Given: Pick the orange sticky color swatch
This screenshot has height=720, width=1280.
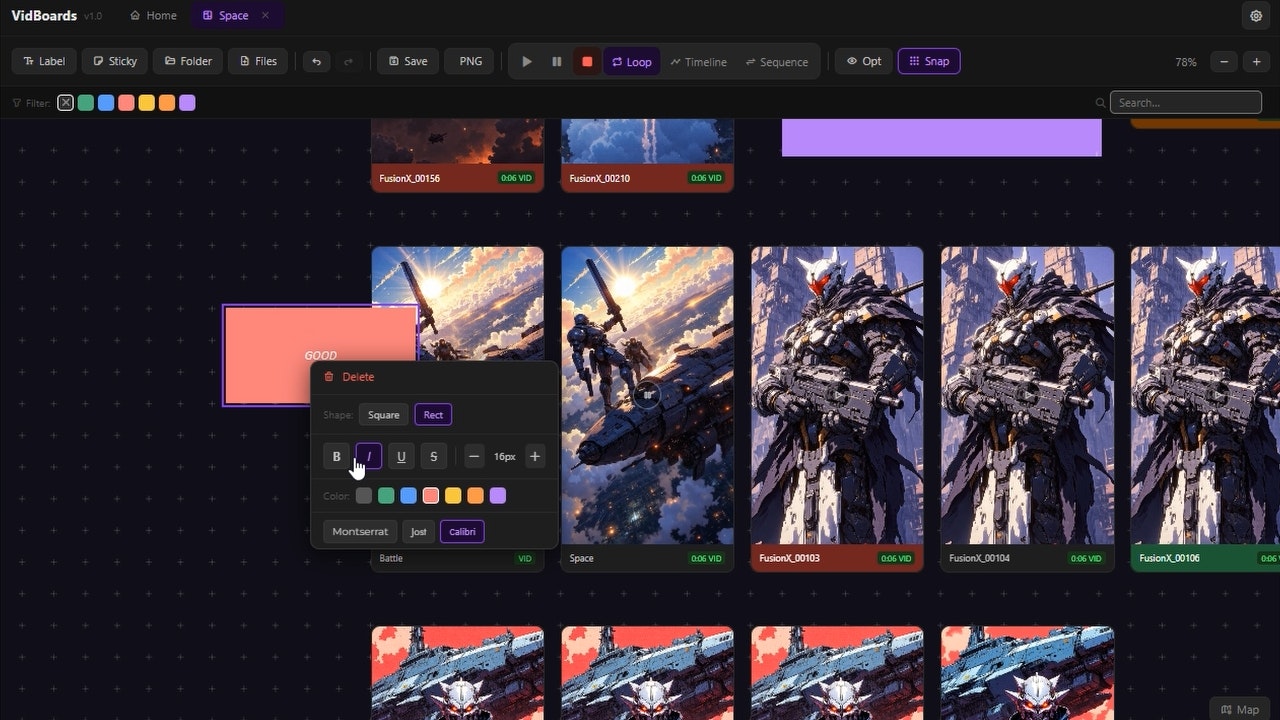Looking at the screenshot, I should 475,496.
